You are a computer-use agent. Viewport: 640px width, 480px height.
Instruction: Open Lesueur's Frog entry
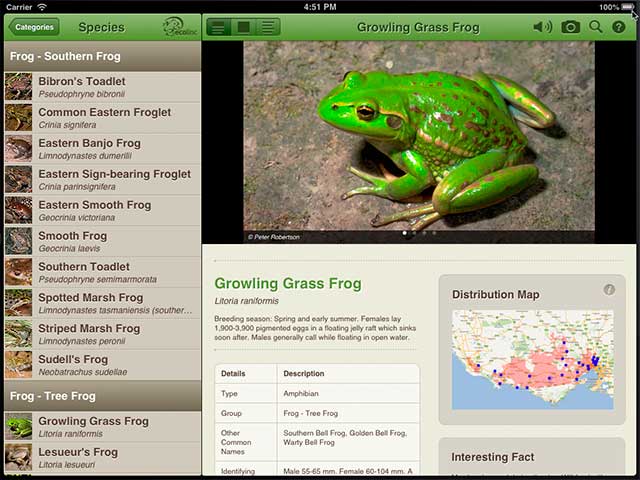point(102,458)
